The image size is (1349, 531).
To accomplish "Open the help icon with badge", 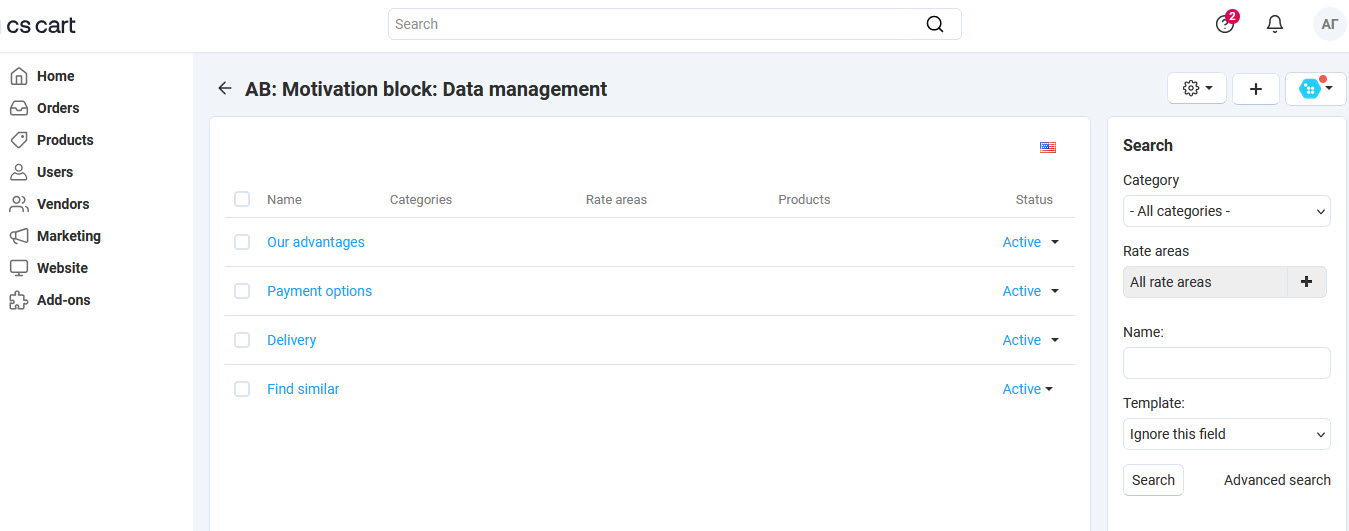I will (x=1224, y=24).
